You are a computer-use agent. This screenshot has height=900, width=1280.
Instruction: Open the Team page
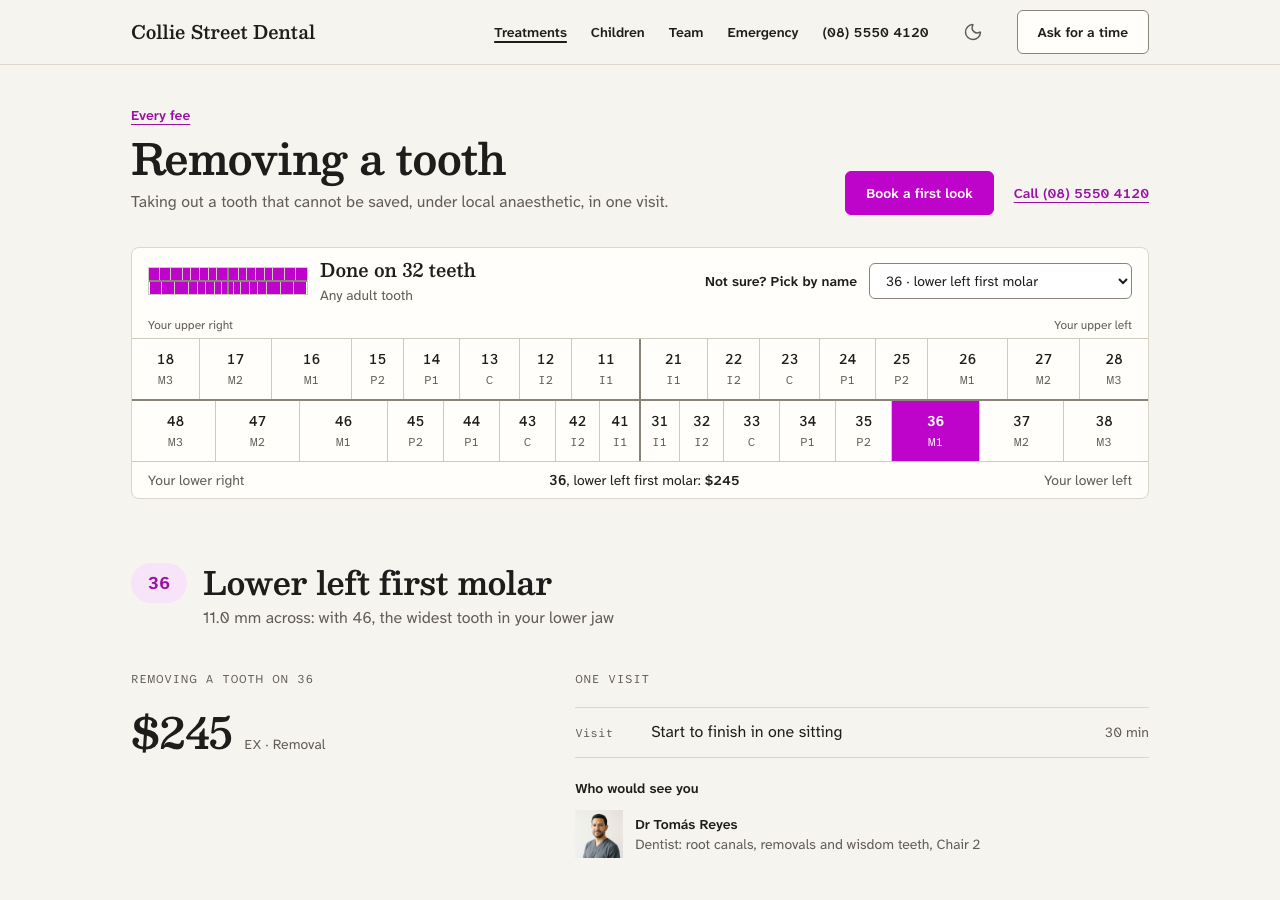click(686, 32)
